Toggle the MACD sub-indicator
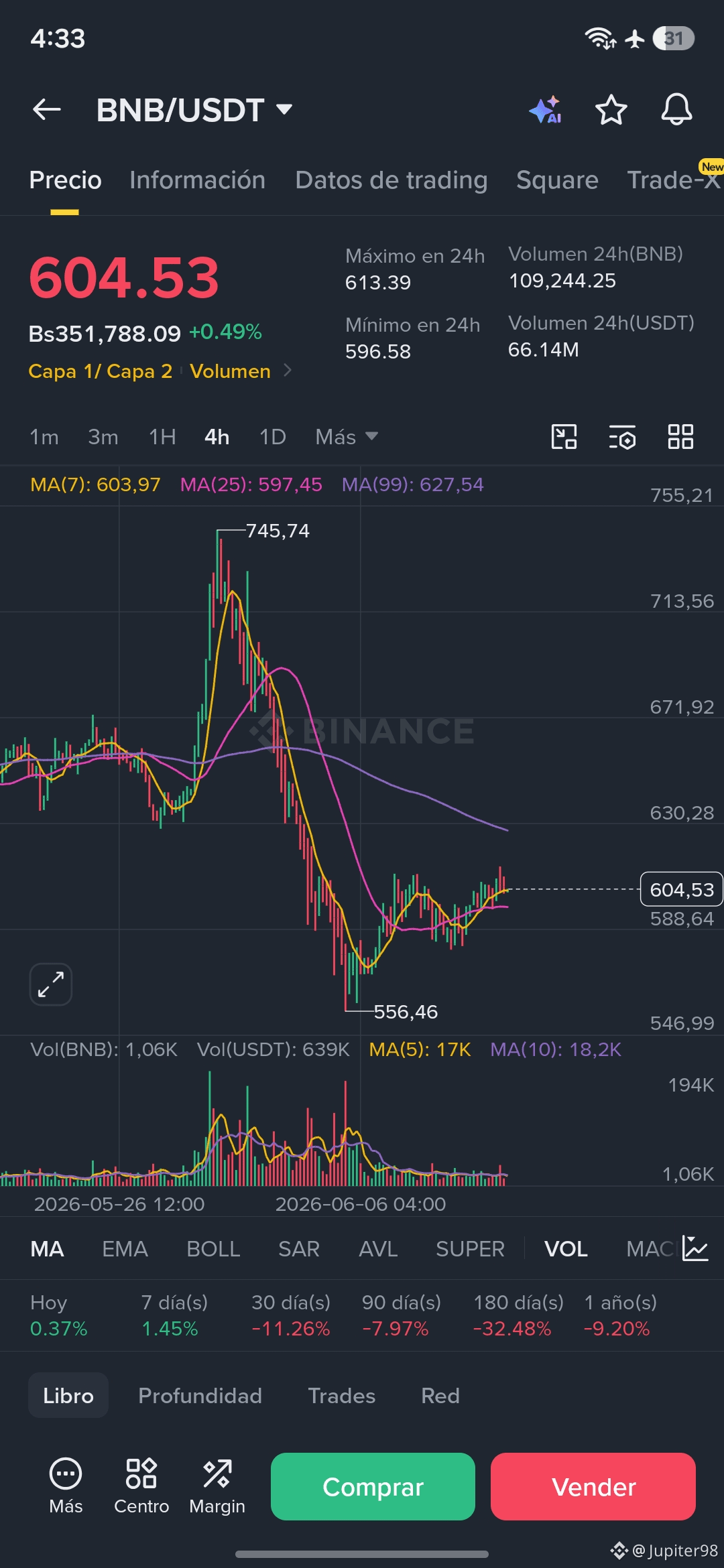 point(650,1249)
